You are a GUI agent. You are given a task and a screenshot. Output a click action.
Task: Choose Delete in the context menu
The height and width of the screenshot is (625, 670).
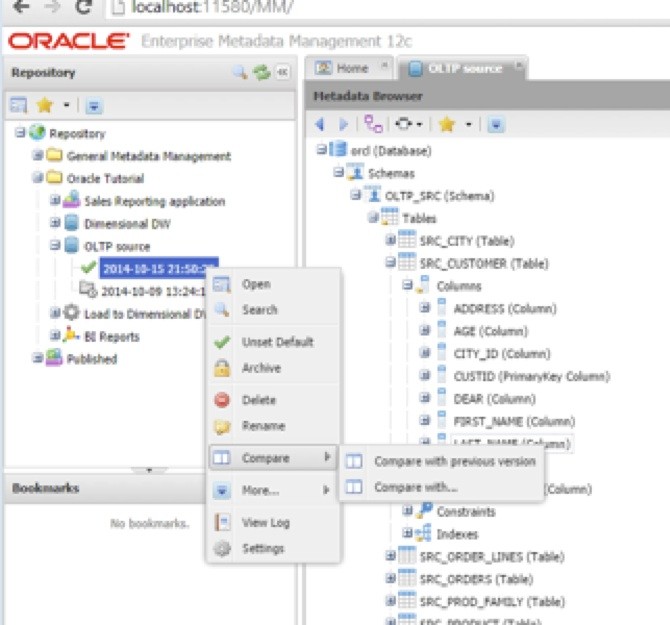click(273, 400)
